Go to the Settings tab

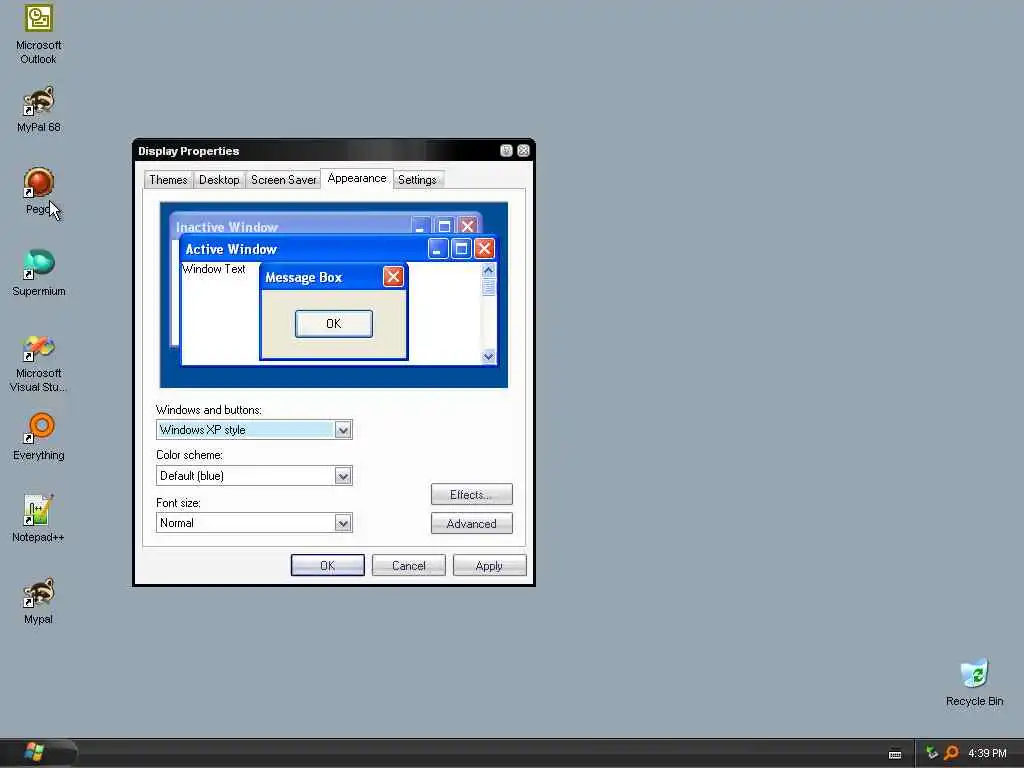pyautogui.click(x=417, y=180)
